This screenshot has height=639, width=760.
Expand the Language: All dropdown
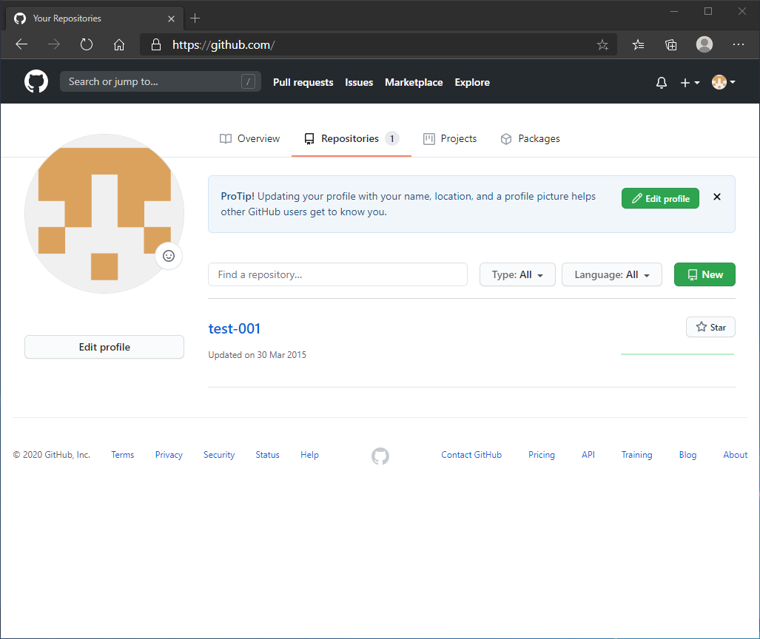(612, 275)
